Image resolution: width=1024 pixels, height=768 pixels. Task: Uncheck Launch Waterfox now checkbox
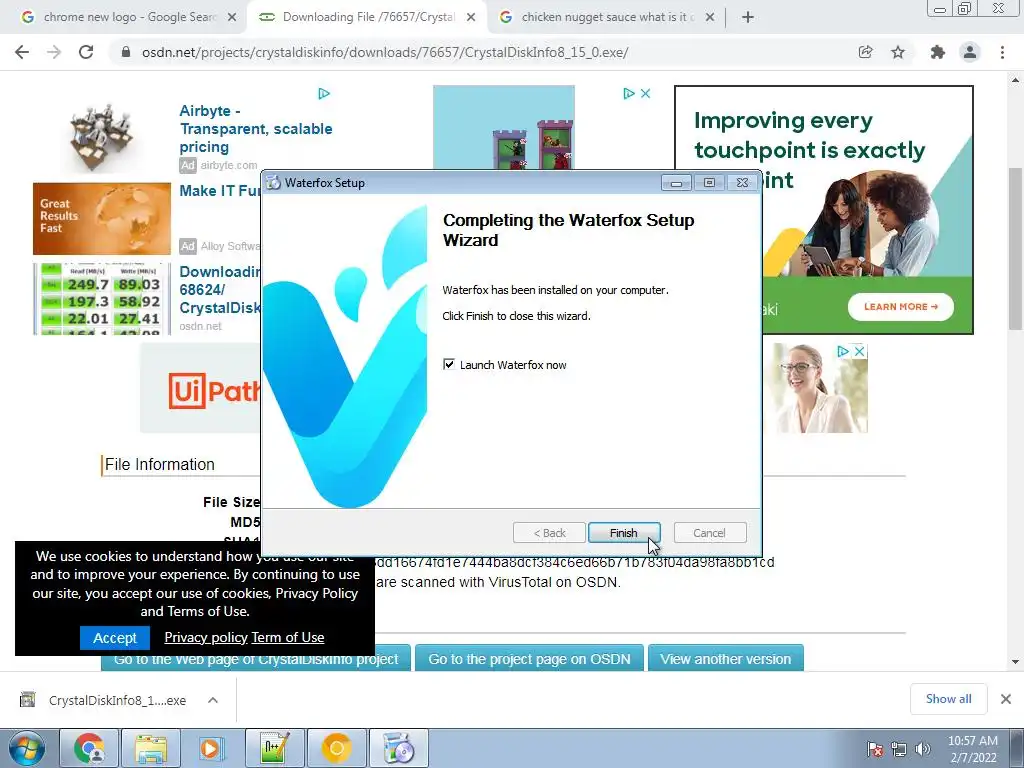(x=449, y=364)
